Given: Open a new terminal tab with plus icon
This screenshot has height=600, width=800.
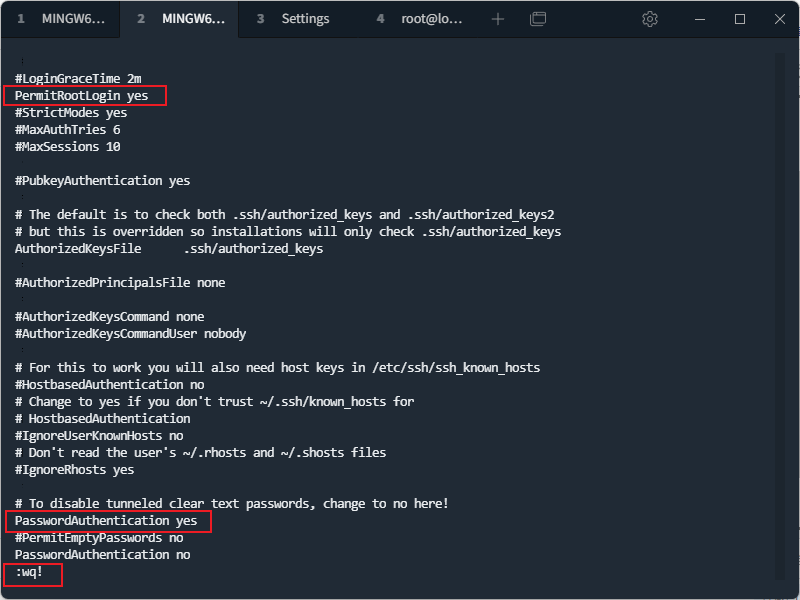Looking at the screenshot, I should [498, 19].
